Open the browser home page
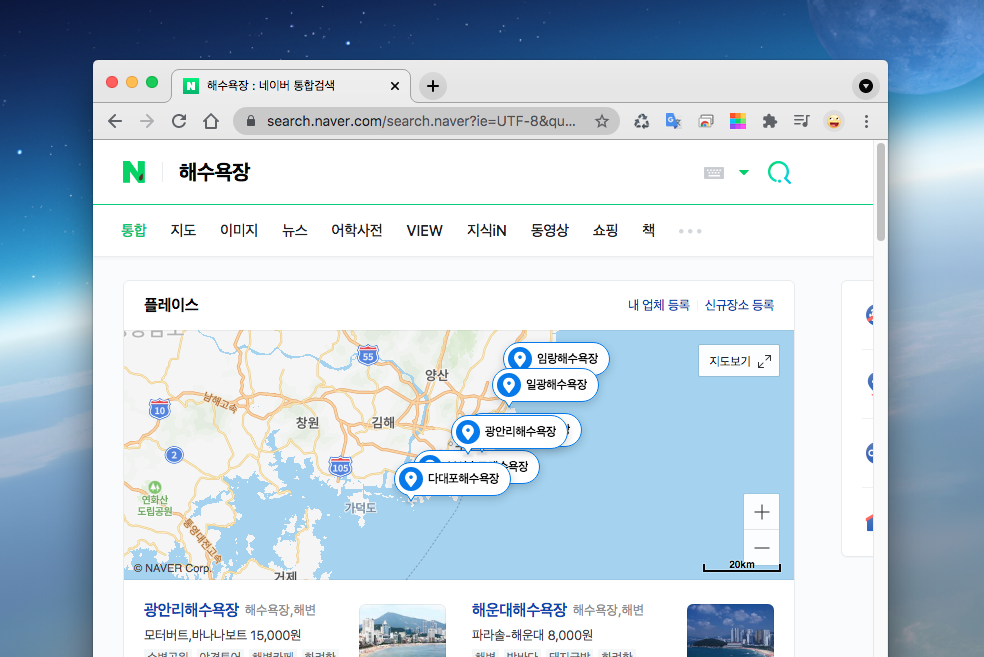The width and height of the screenshot is (984, 657). point(211,121)
